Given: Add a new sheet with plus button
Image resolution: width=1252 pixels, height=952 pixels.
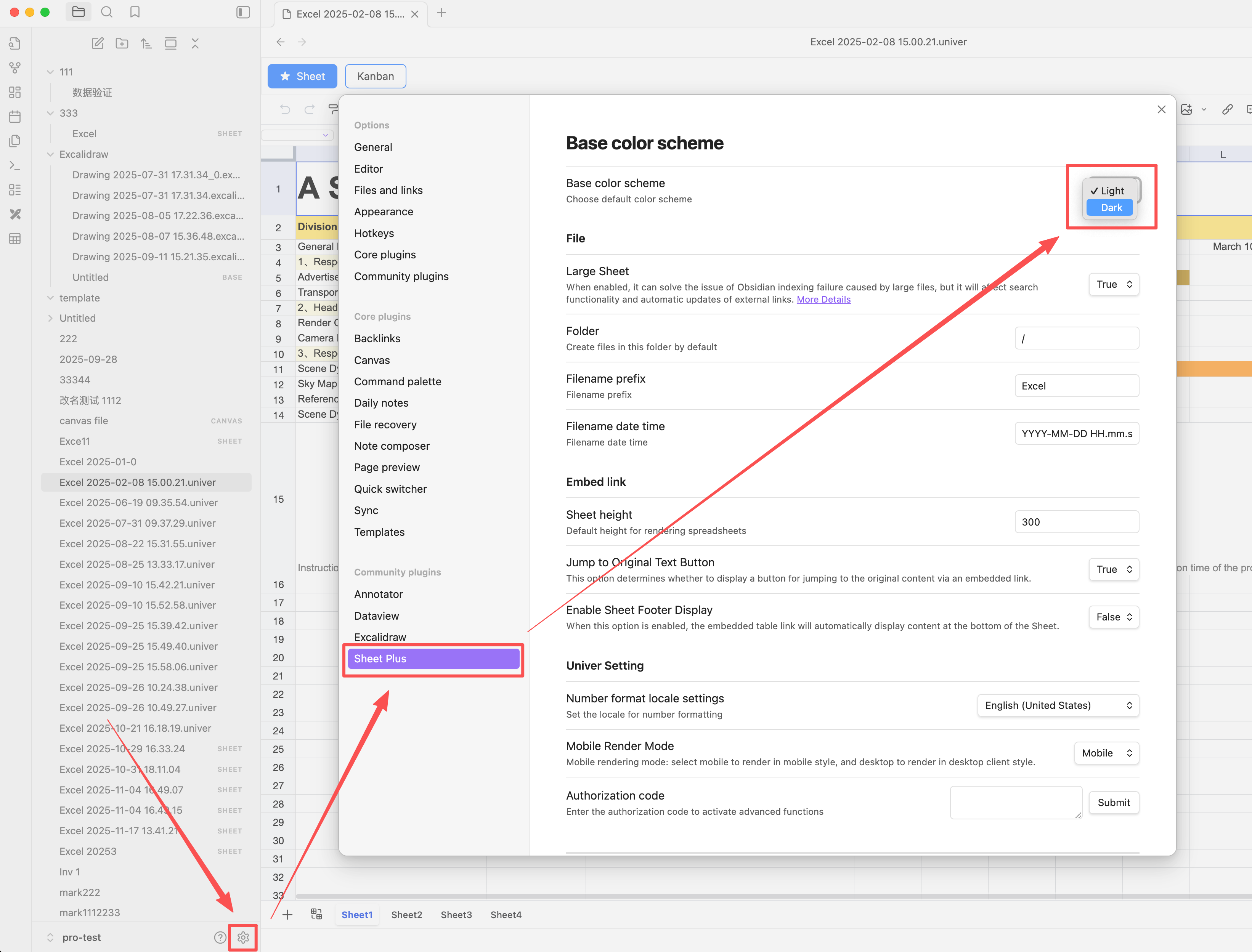Looking at the screenshot, I should [287, 915].
